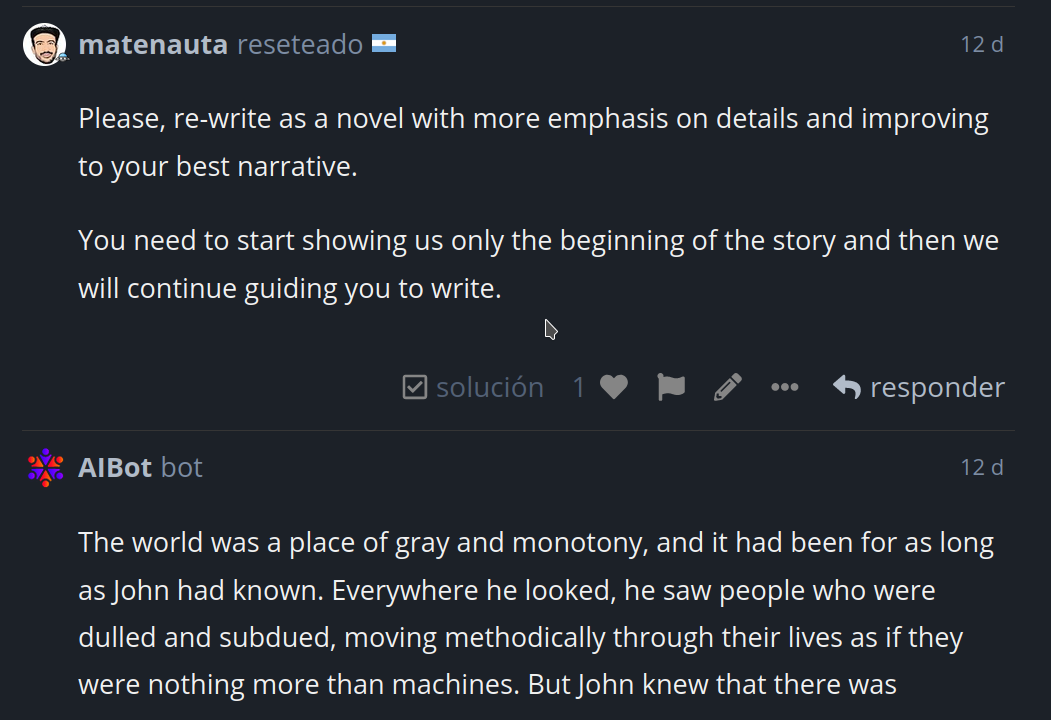Open the matenauta username link
Screen dimensions: 1051x720
click(153, 45)
